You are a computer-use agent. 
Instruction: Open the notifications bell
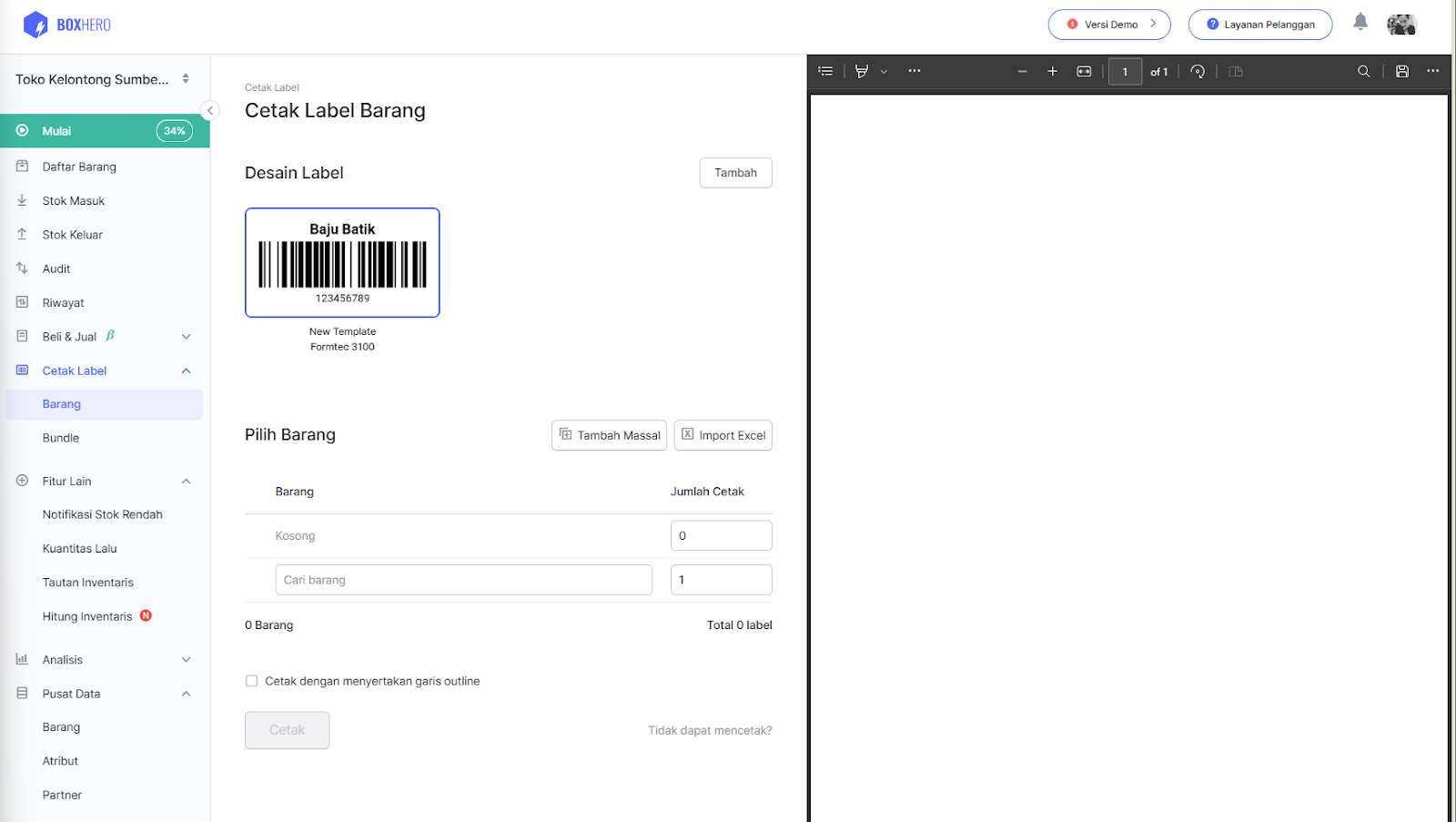[x=1360, y=22]
